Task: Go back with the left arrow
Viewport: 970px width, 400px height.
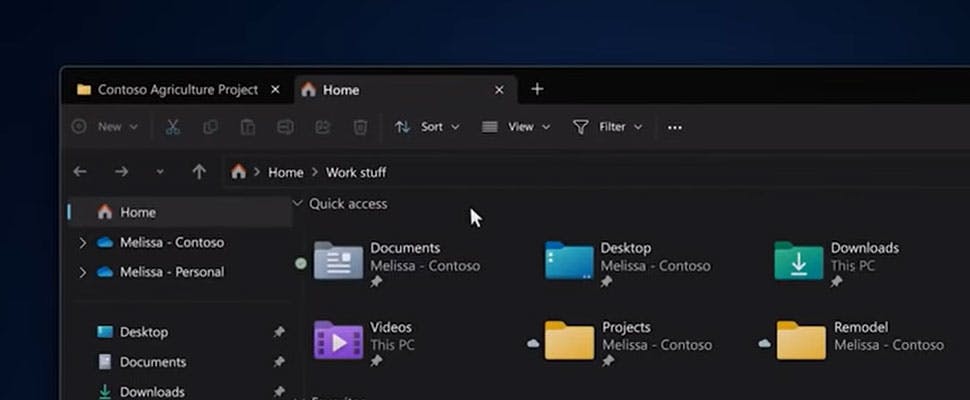Action: click(x=80, y=172)
